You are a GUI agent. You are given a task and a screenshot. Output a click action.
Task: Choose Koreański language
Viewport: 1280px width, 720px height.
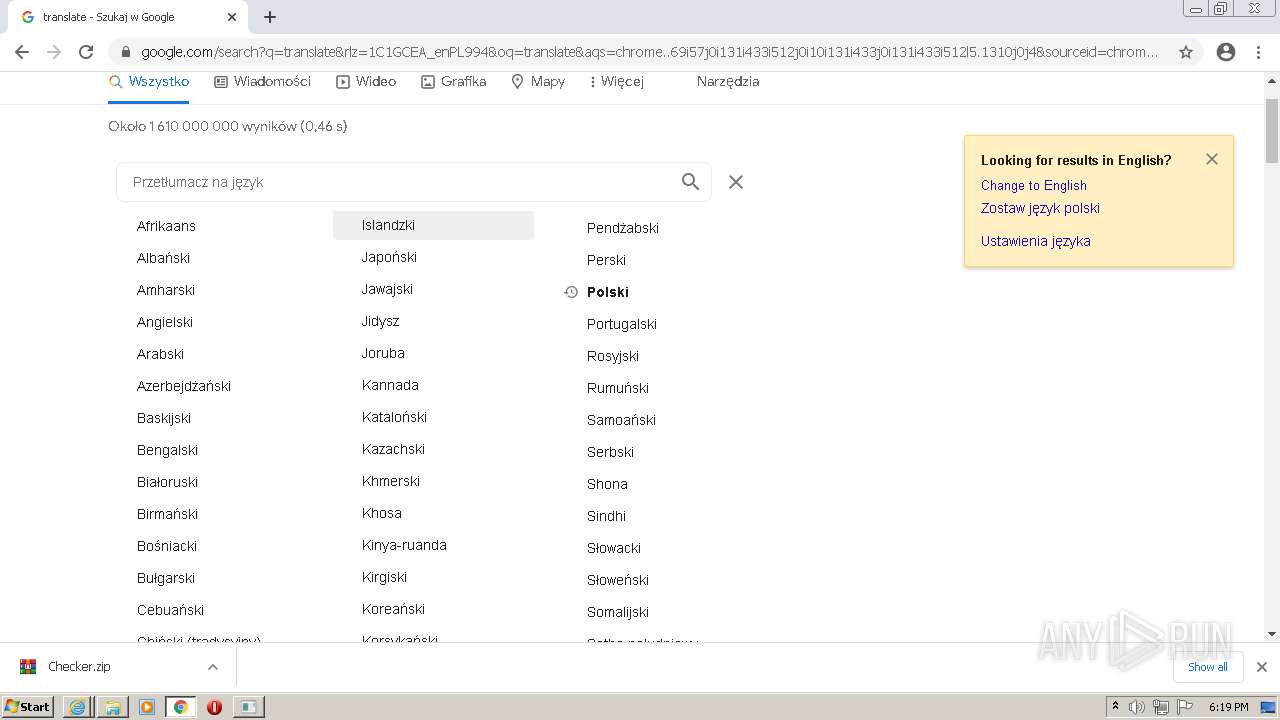(393, 609)
